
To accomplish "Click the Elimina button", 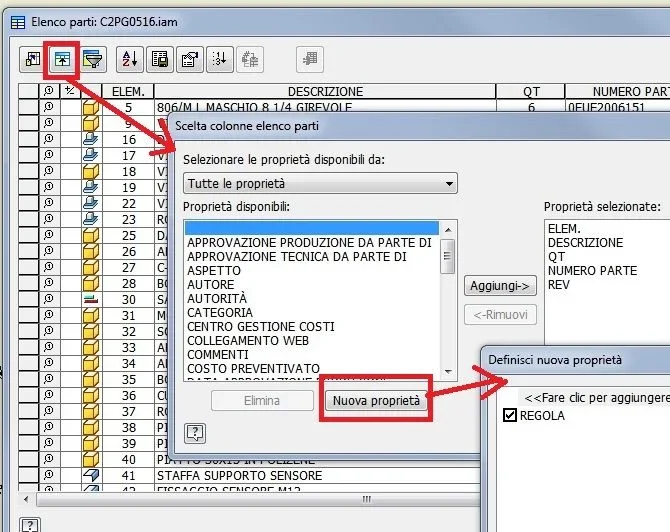I will point(262,401).
